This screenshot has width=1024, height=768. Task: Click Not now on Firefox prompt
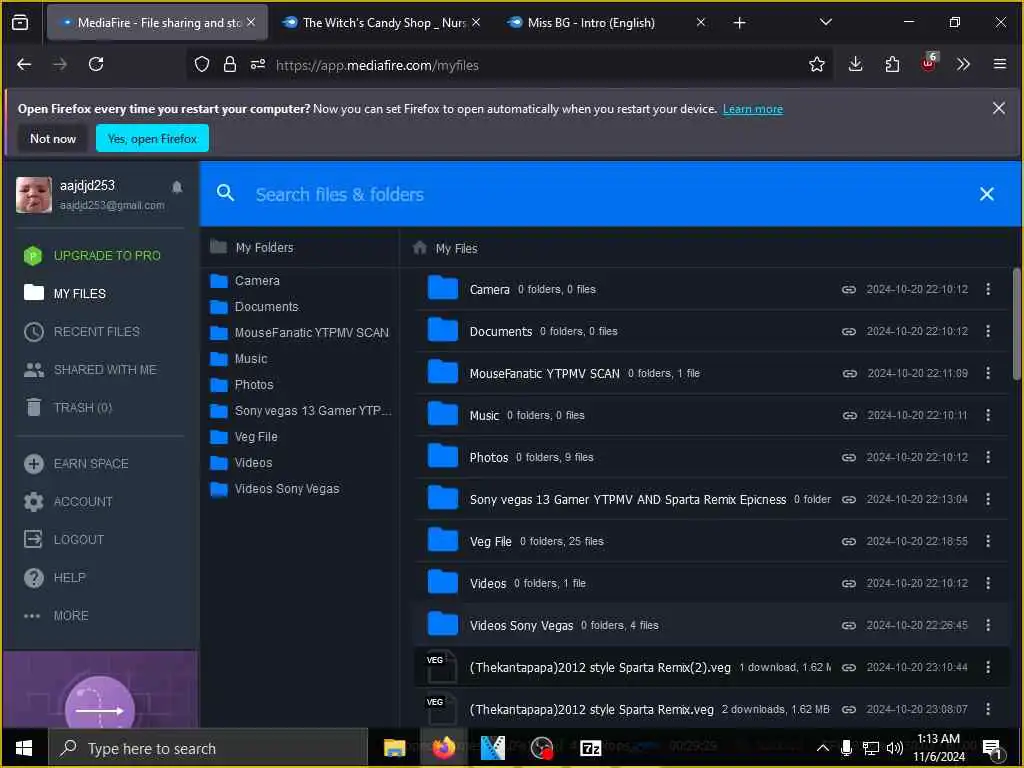53,138
